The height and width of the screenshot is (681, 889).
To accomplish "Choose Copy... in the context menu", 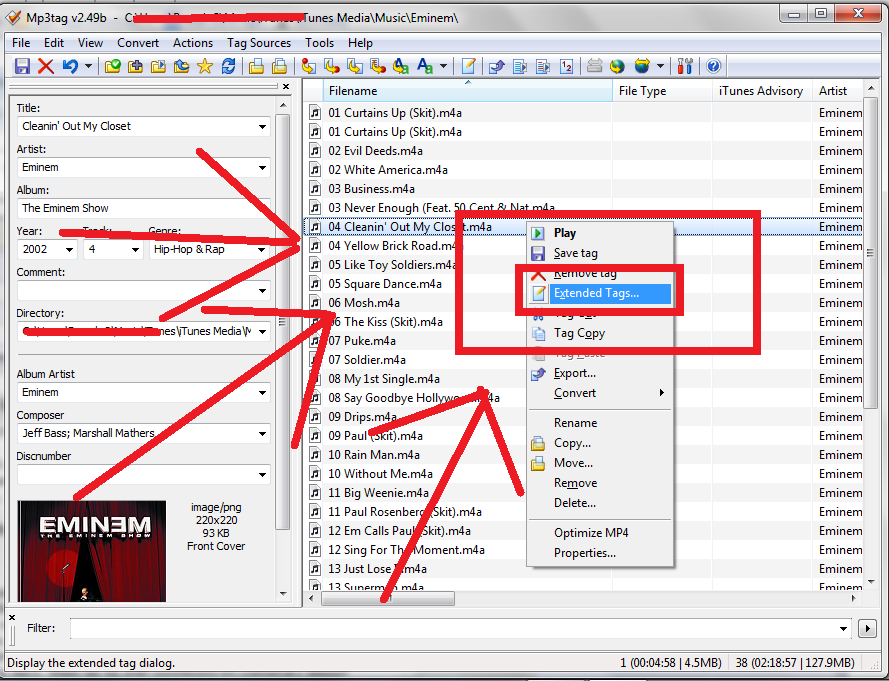I will tap(600, 443).
